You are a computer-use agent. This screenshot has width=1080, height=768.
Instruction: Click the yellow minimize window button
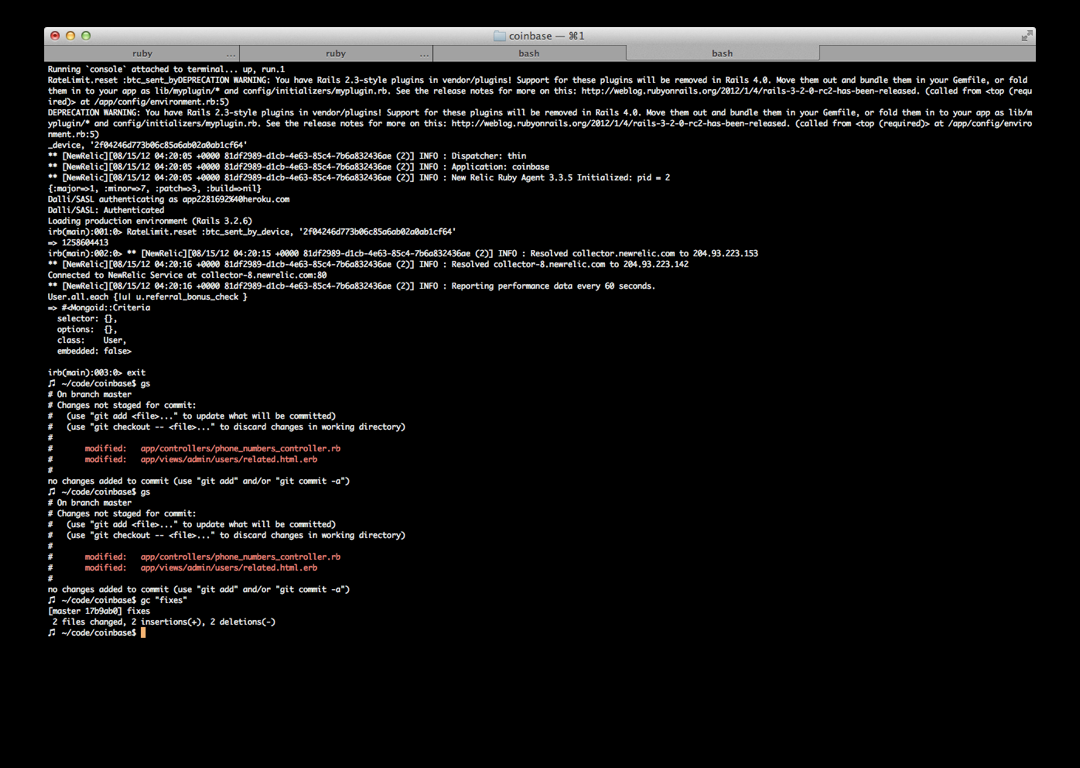[70, 36]
